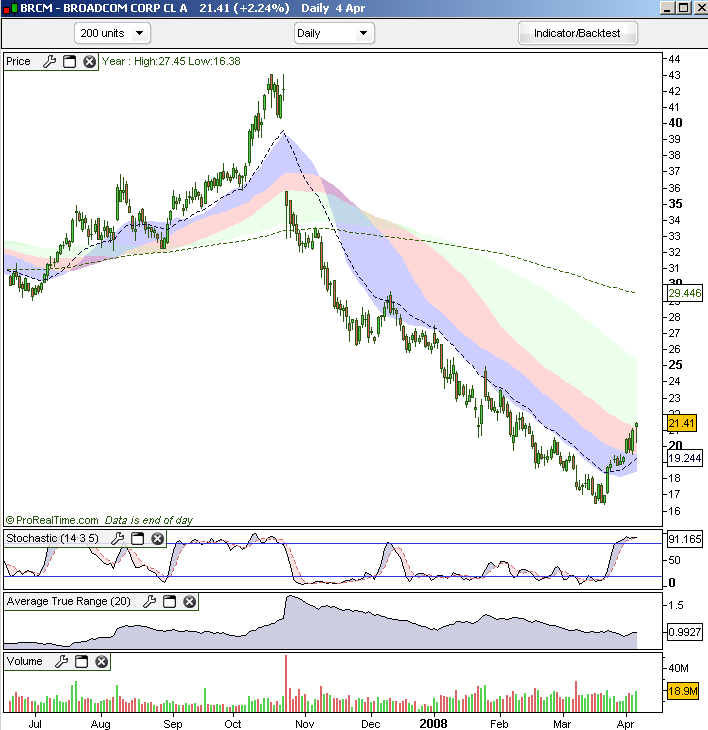The width and height of the screenshot is (708, 730).
Task: Minimize the chart window
Action: 667,8
